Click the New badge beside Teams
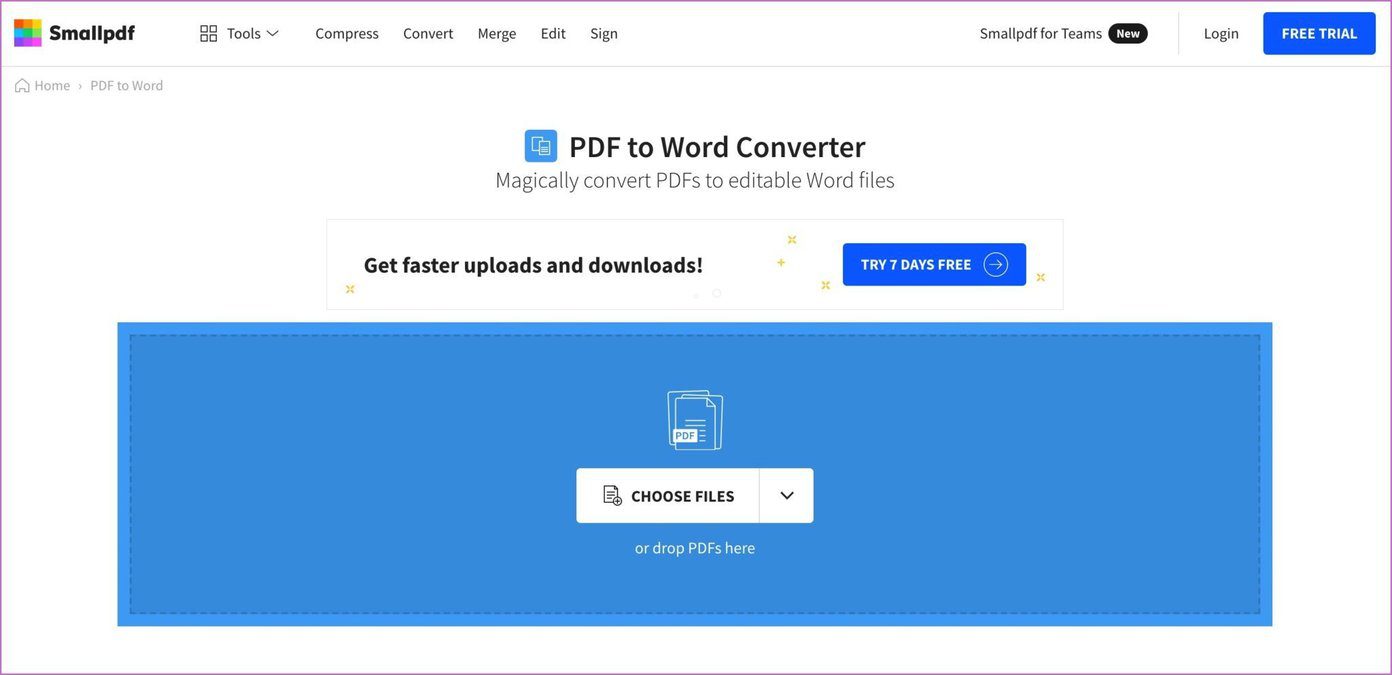Image resolution: width=1392 pixels, height=675 pixels. click(x=1128, y=33)
